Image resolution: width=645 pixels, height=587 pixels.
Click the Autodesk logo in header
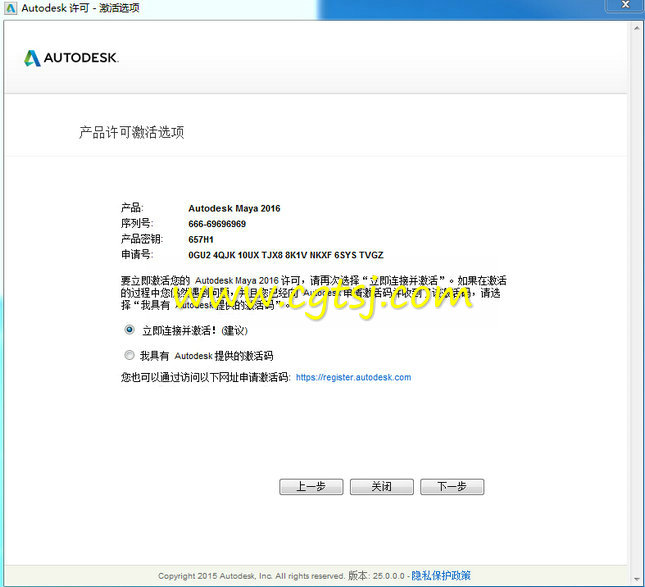tap(71, 58)
